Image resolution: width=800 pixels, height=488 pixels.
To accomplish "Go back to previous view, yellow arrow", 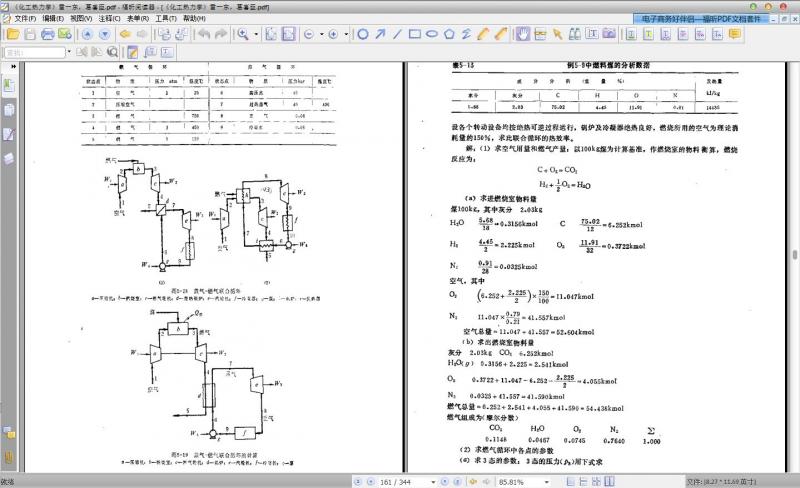I will tap(124, 34).
